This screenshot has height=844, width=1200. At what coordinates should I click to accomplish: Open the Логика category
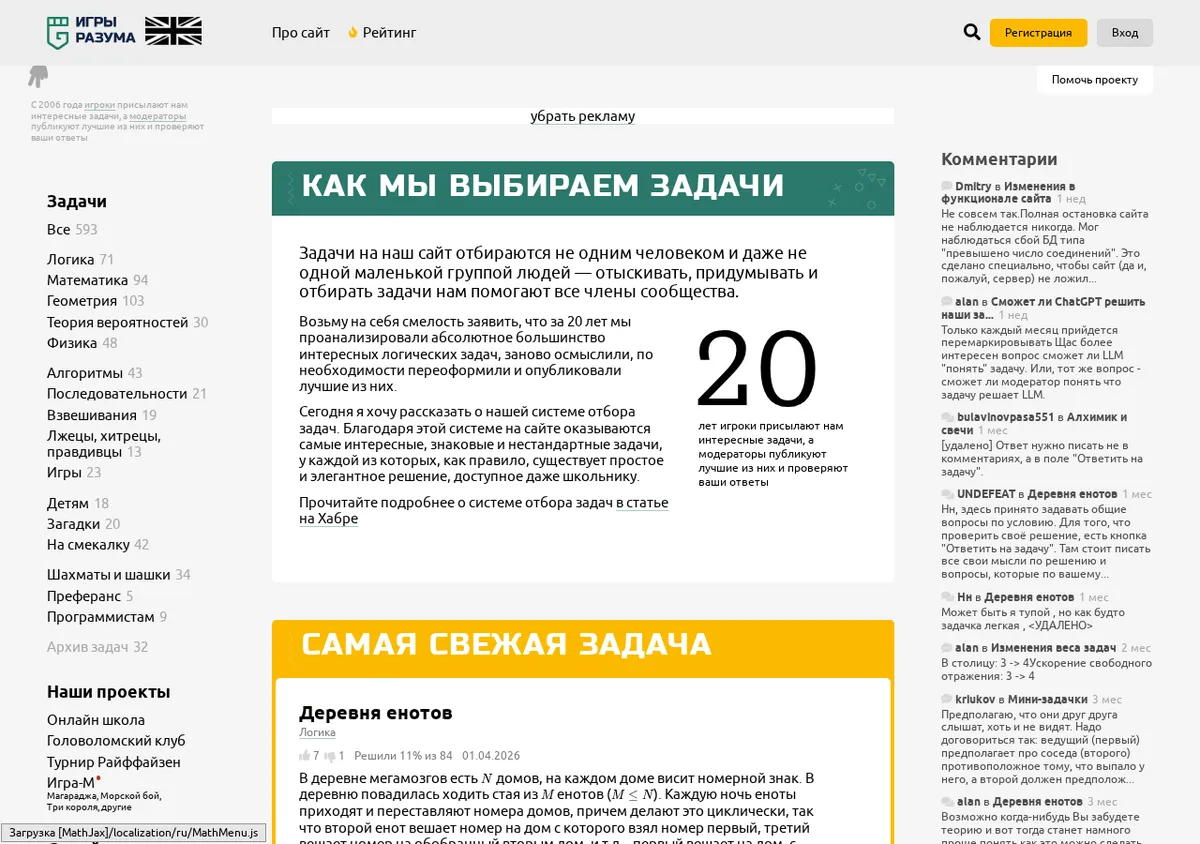tap(70, 259)
